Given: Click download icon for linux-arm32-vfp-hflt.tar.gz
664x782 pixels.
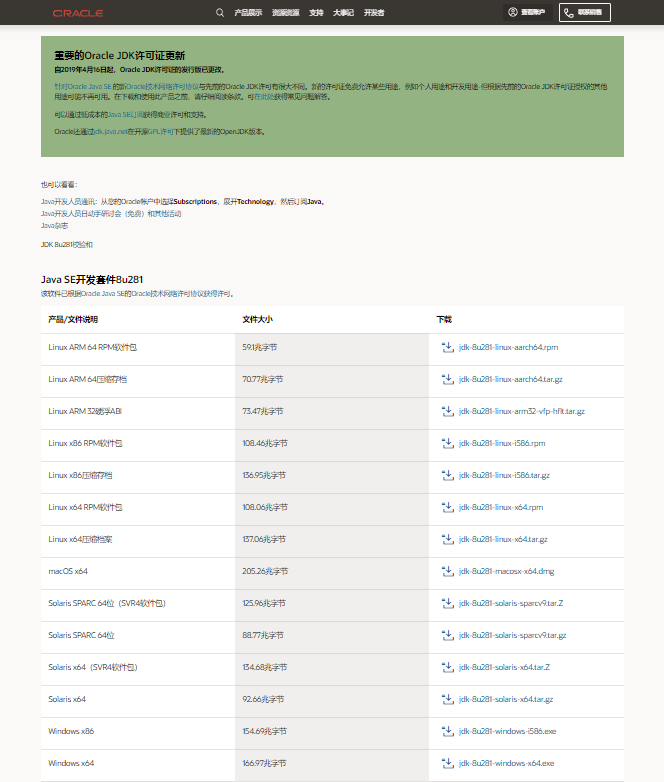Looking at the screenshot, I should tap(448, 411).
